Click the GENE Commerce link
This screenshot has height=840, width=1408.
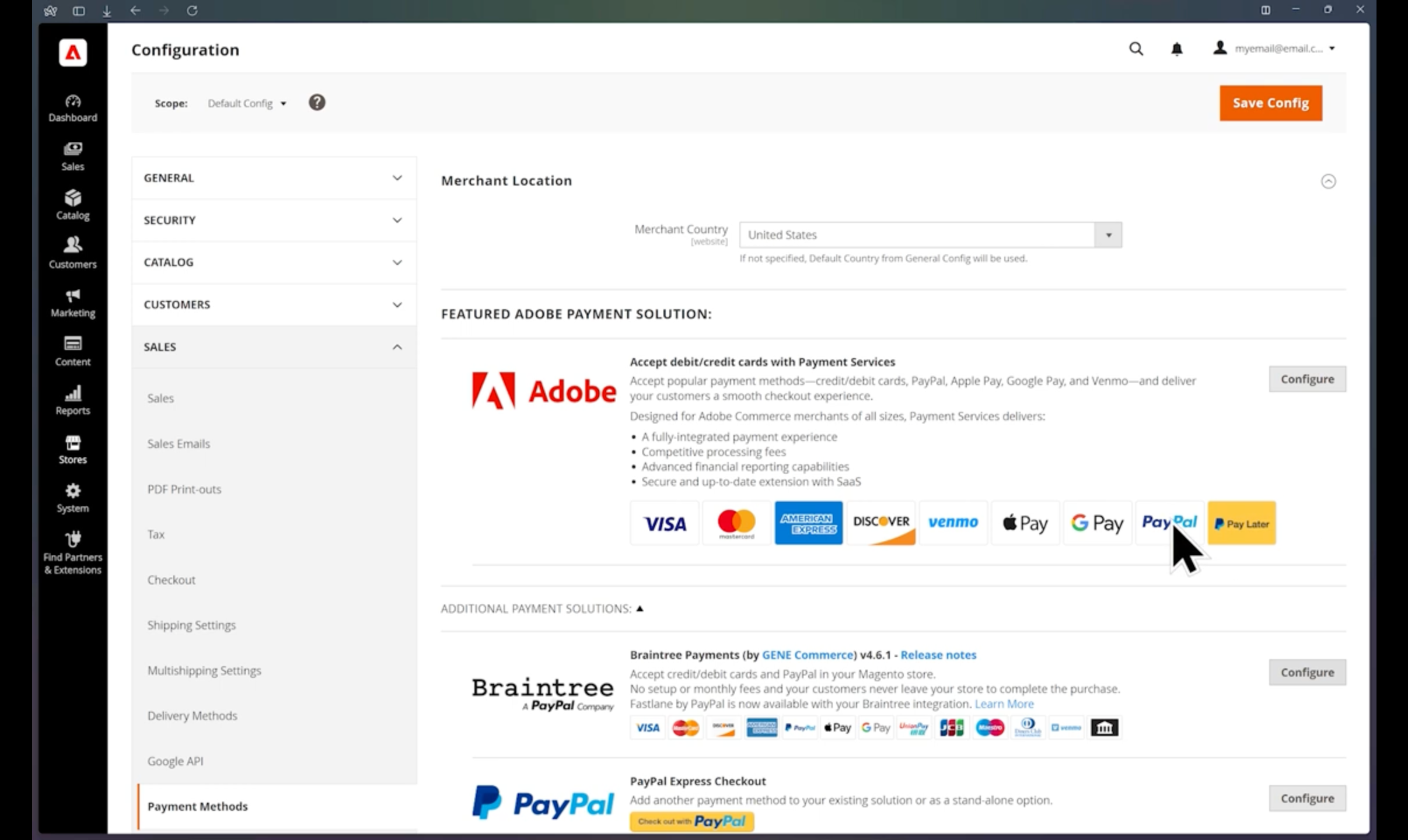tap(807, 654)
